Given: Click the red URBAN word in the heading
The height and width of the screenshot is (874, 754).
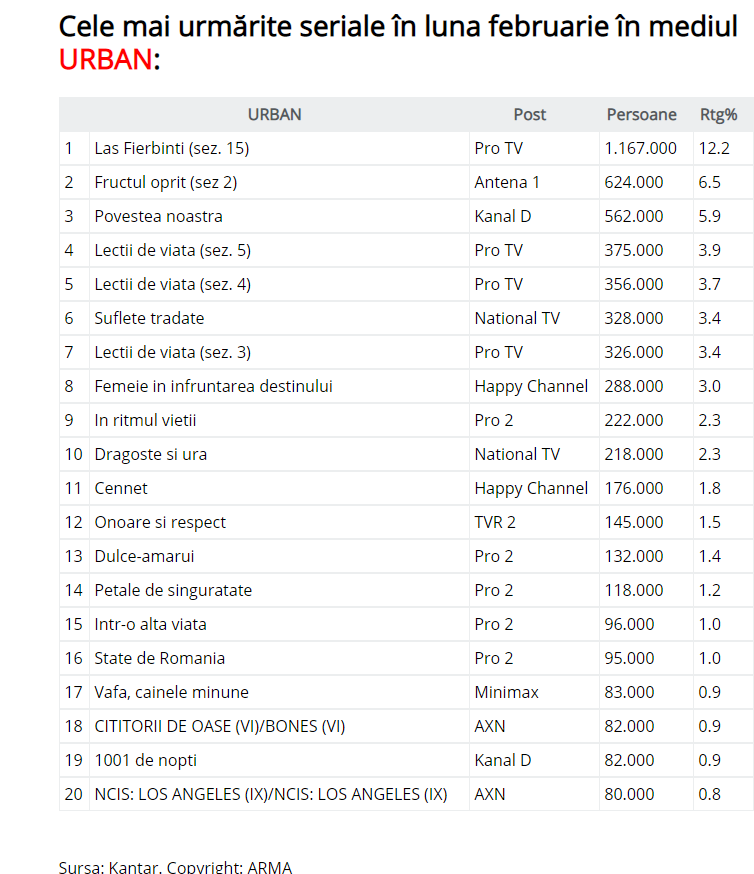Looking at the screenshot, I should click(105, 60).
